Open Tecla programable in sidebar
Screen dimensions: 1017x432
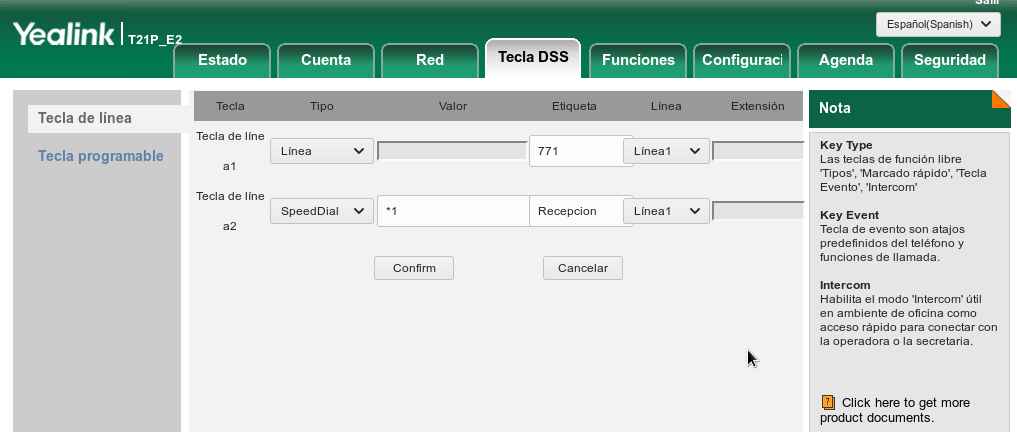tap(100, 156)
